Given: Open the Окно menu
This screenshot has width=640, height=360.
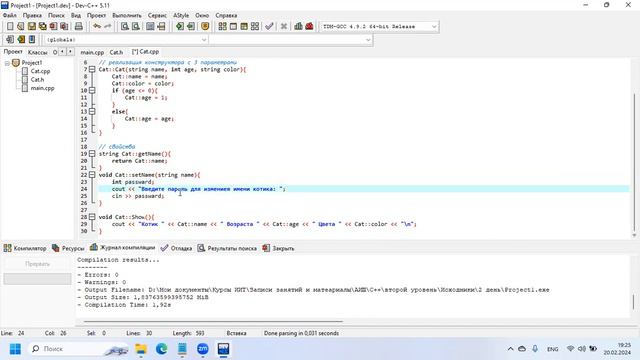Looking at the screenshot, I should 202,16.
